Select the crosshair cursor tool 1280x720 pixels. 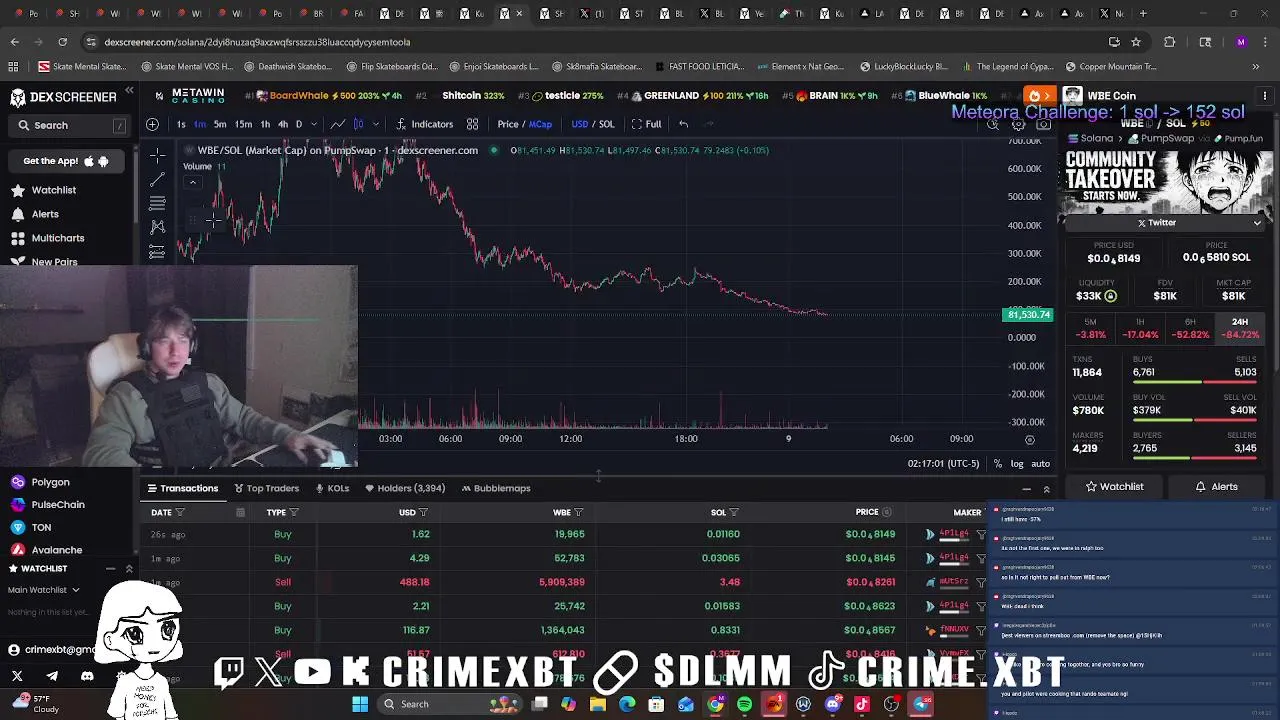[157, 155]
